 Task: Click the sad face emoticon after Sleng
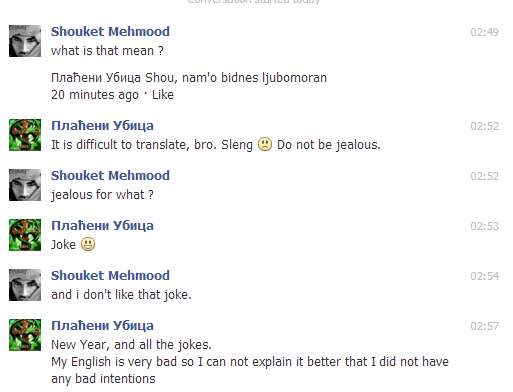[265, 144]
